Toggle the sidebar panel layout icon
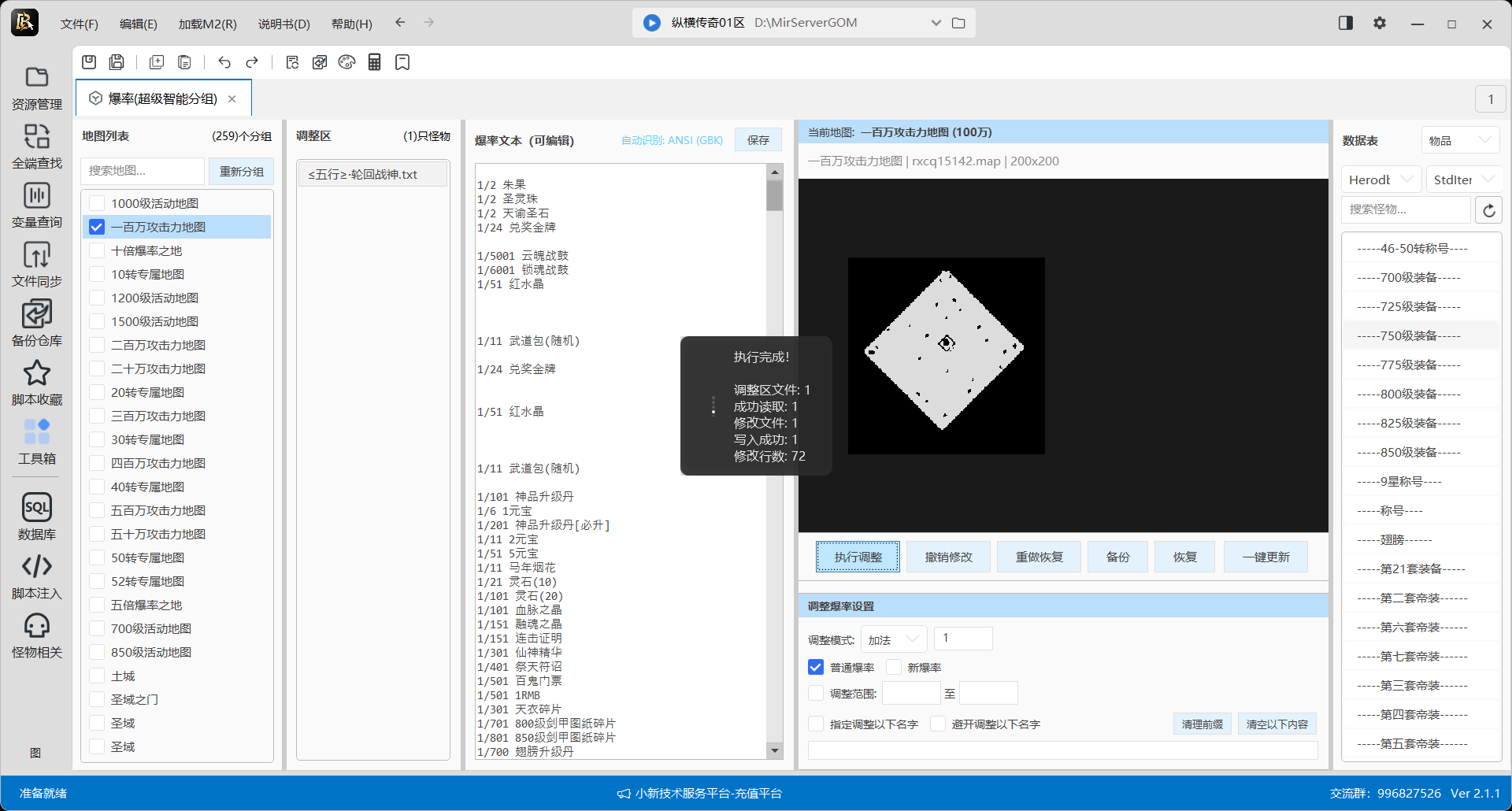The width and height of the screenshot is (1512, 811). (1345, 23)
